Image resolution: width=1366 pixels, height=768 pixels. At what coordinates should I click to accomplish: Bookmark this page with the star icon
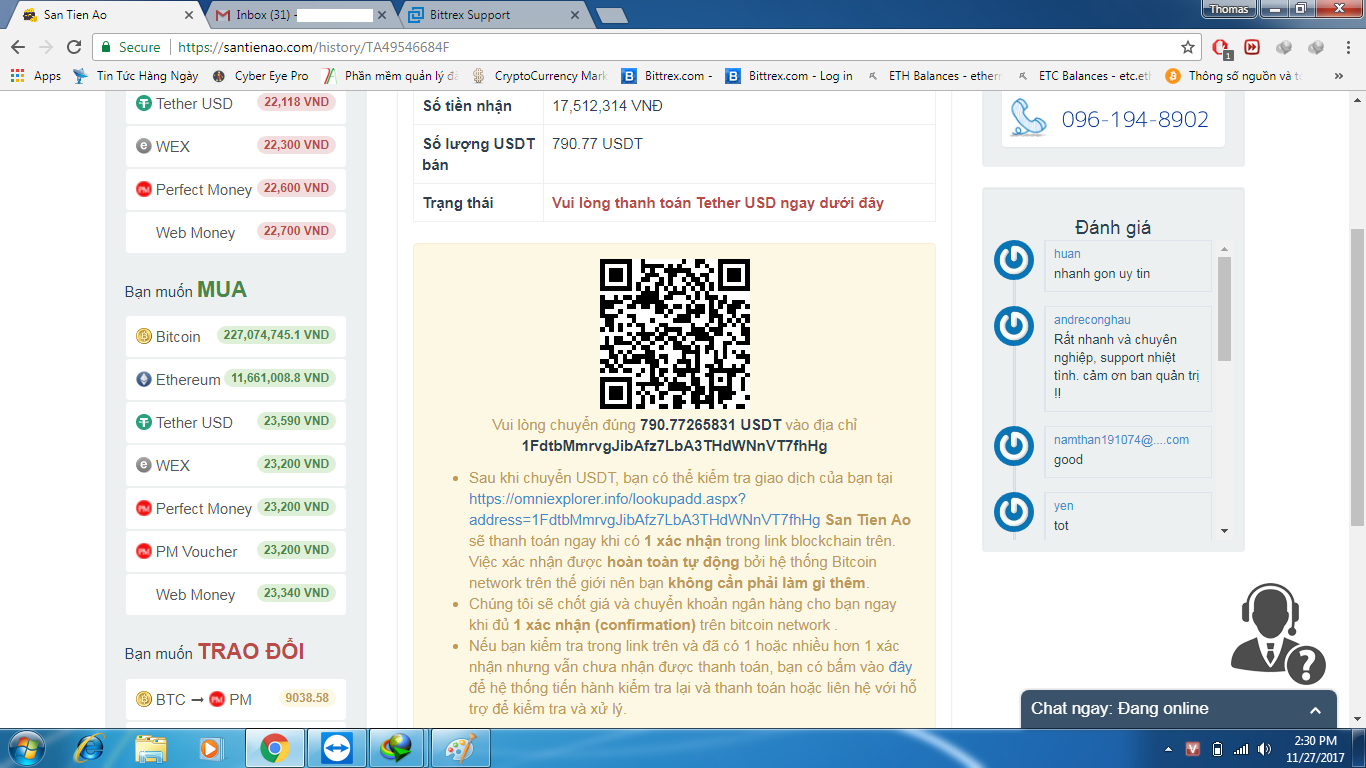click(1188, 47)
